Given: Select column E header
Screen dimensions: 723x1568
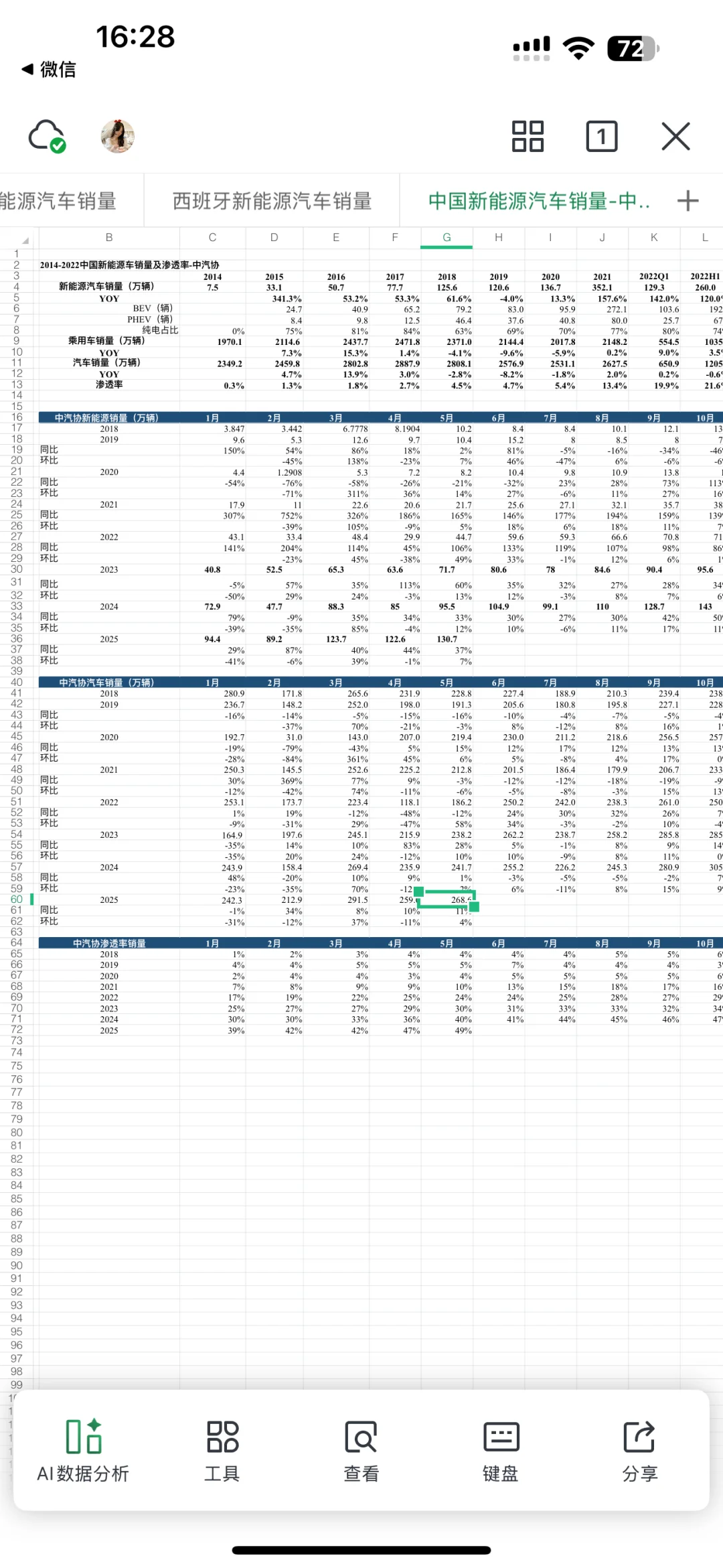Looking at the screenshot, I should point(336,237).
